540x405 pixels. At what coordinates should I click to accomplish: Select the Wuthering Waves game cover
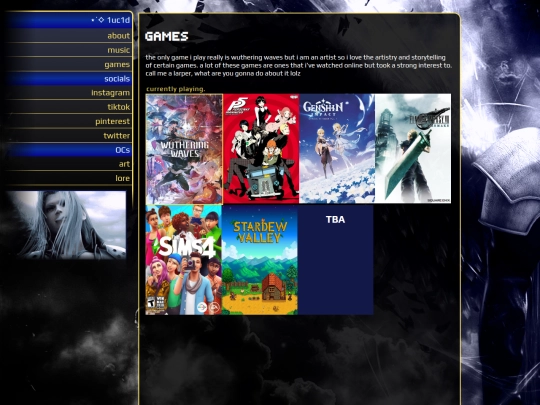[x=184, y=149]
